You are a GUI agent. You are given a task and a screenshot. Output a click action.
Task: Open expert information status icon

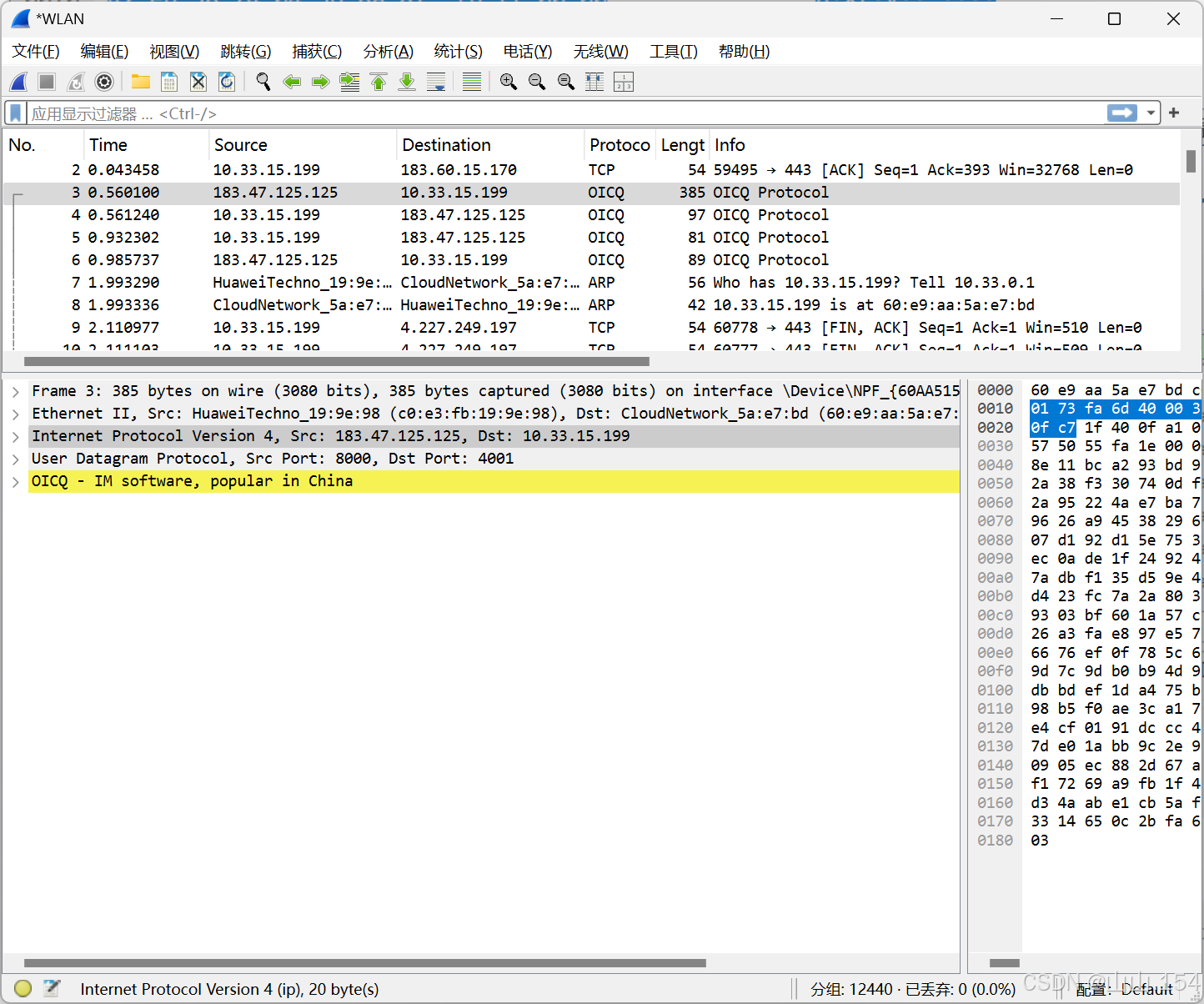point(23,988)
